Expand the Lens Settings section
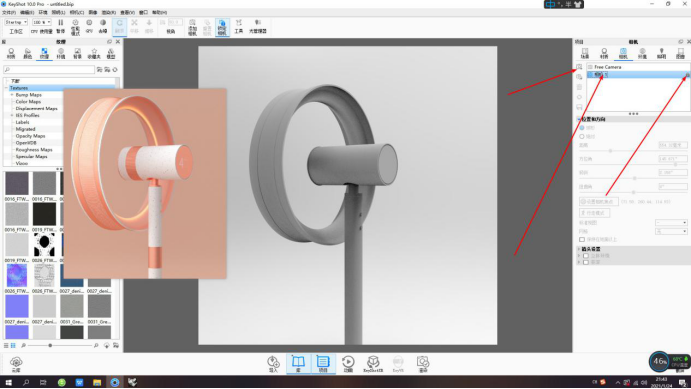 (x=579, y=249)
